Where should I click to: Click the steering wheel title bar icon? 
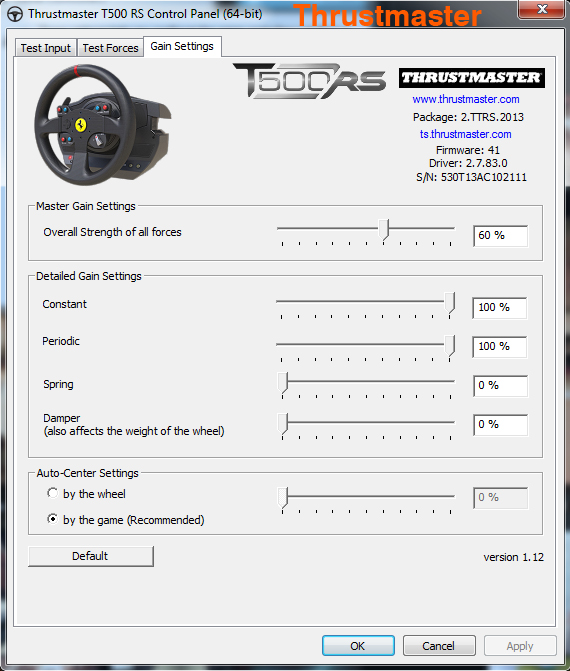15,14
